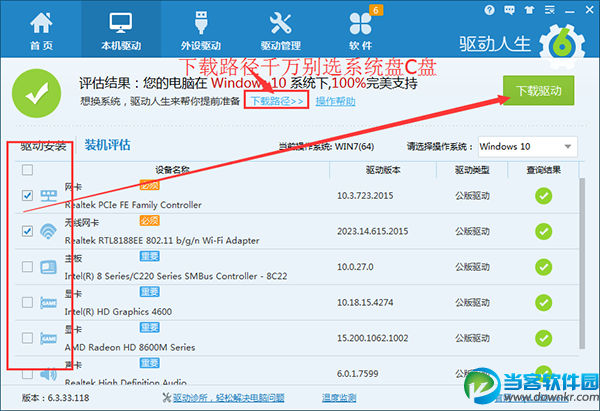Click version 6.0.1.7599 cell
The image size is (600, 411).
(x=357, y=374)
